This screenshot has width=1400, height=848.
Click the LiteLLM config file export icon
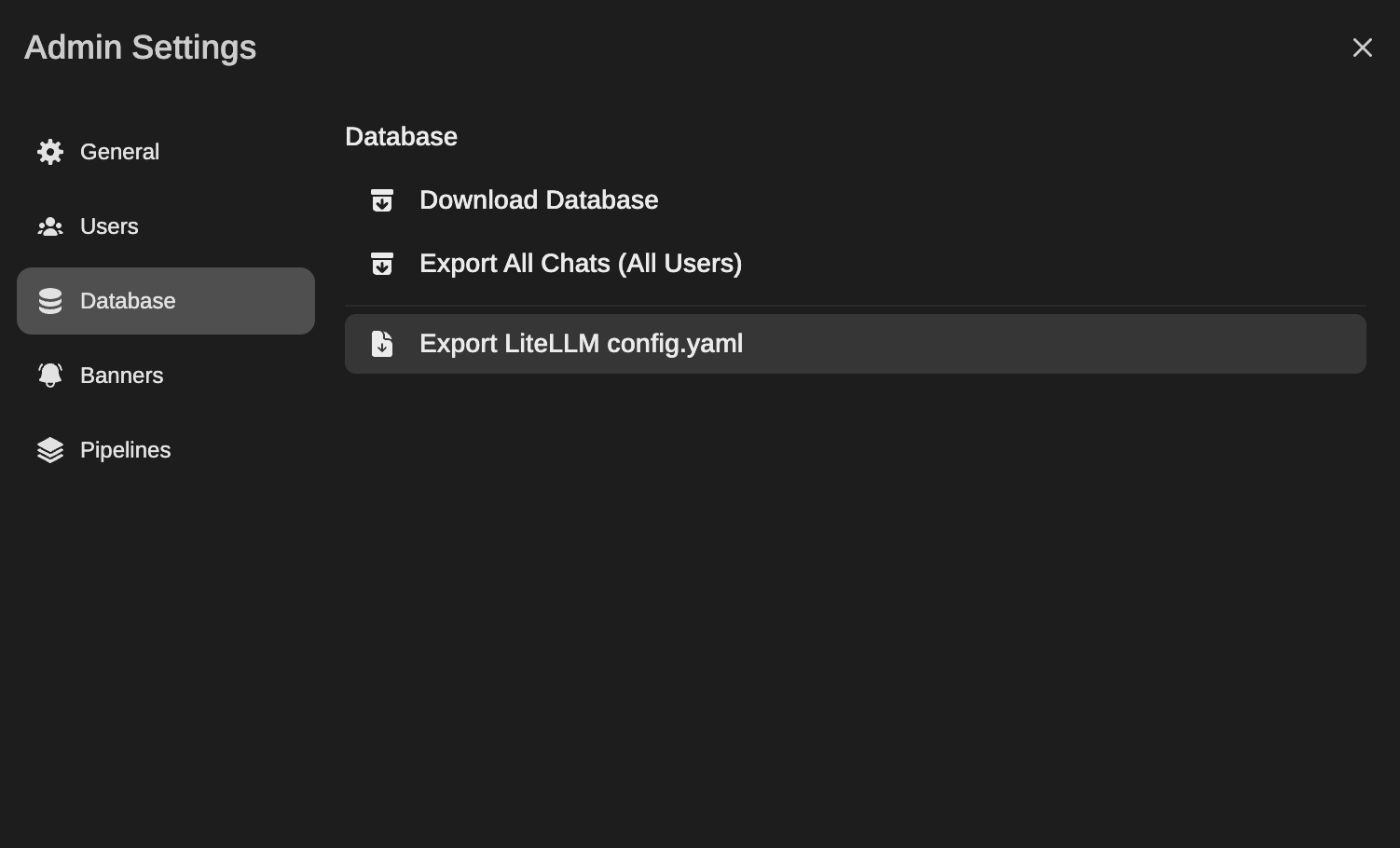pyautogui.click(x=382, y=344)
